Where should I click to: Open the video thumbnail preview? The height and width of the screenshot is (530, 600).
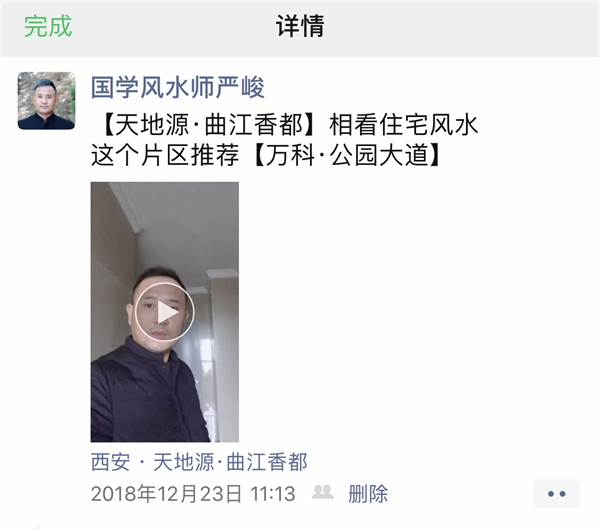pyautogui.click(x=165, y=312)
